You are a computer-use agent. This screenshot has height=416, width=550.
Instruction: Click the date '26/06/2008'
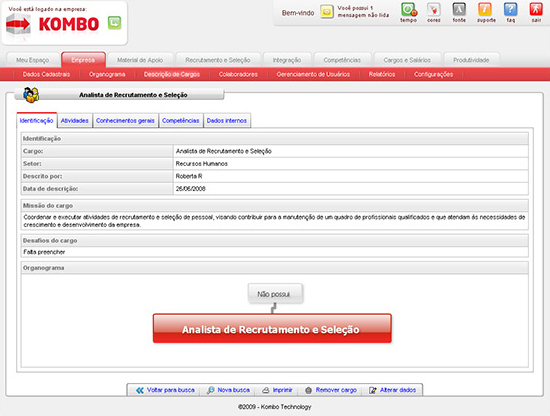pos(190,189)
